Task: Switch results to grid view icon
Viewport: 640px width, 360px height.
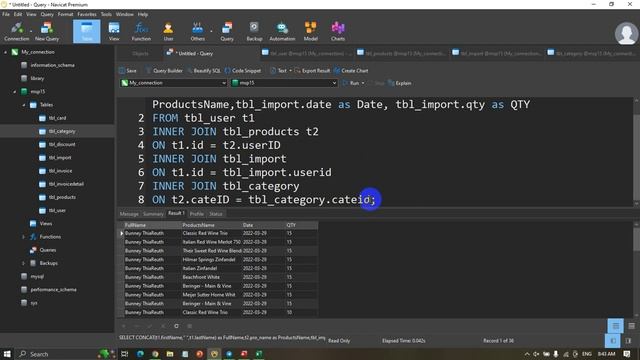Action: [x=616, y=326]
